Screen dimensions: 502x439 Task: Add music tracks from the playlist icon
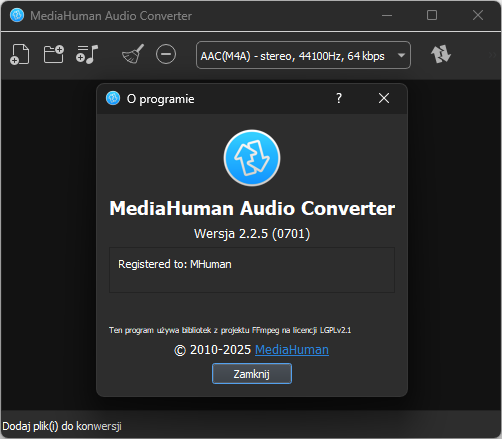coord(87,54)
